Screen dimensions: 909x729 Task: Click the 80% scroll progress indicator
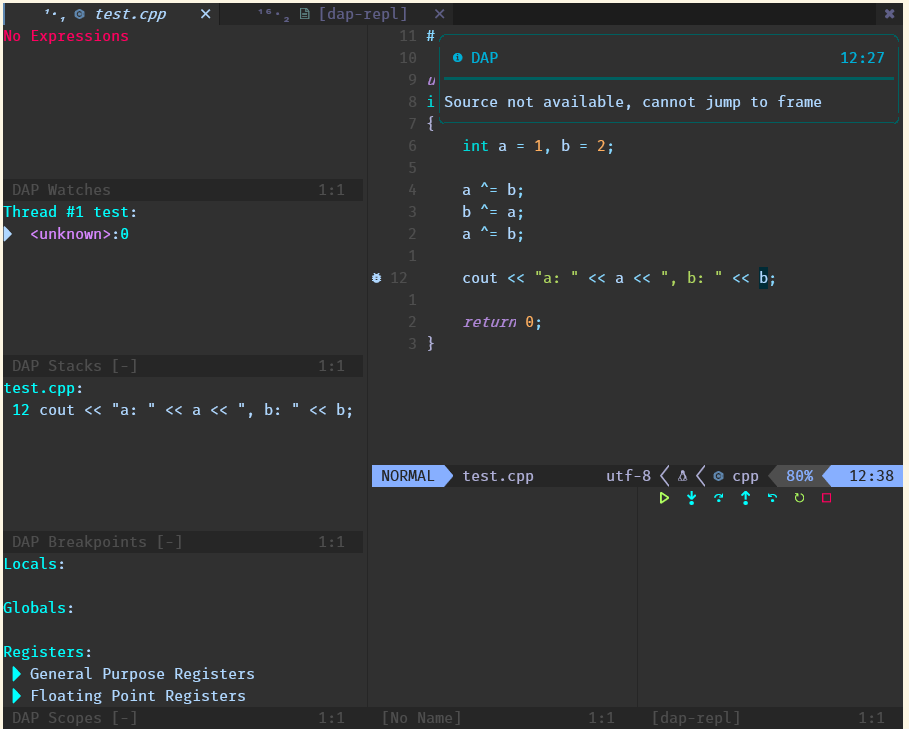tap(798, 476)
